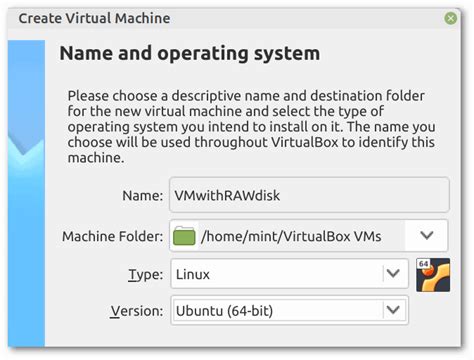Click the Name: label
Image resolution: width=474 pixels, height=360 pixels.
143,196
